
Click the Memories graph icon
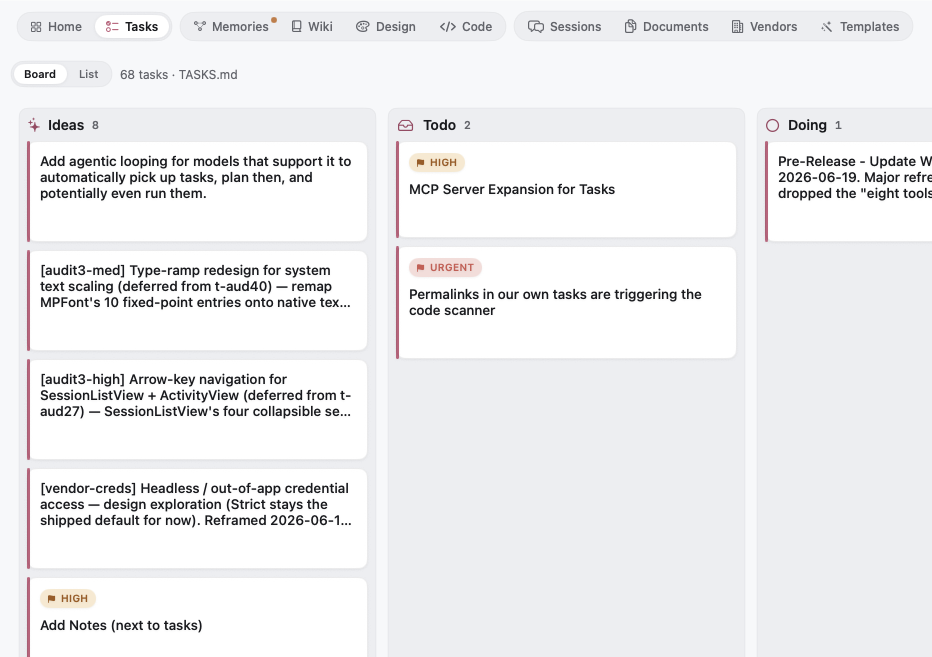pyautogui.click(x=200, y=26)
